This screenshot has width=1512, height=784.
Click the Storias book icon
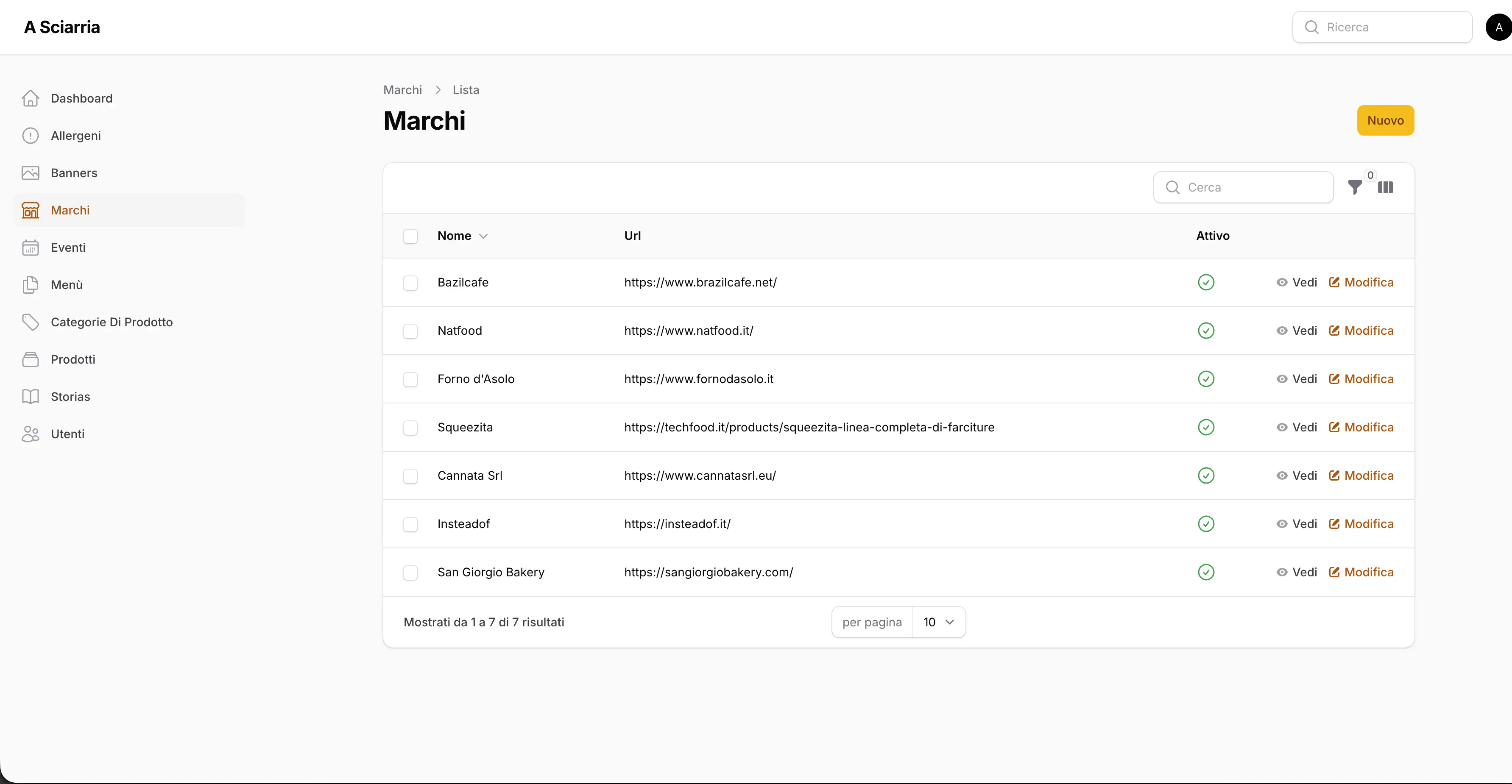[x=31, y=397]
